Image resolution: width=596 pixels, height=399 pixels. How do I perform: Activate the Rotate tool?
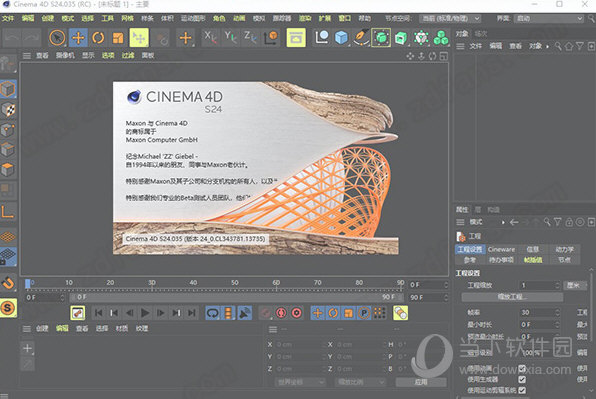point(98,38)
